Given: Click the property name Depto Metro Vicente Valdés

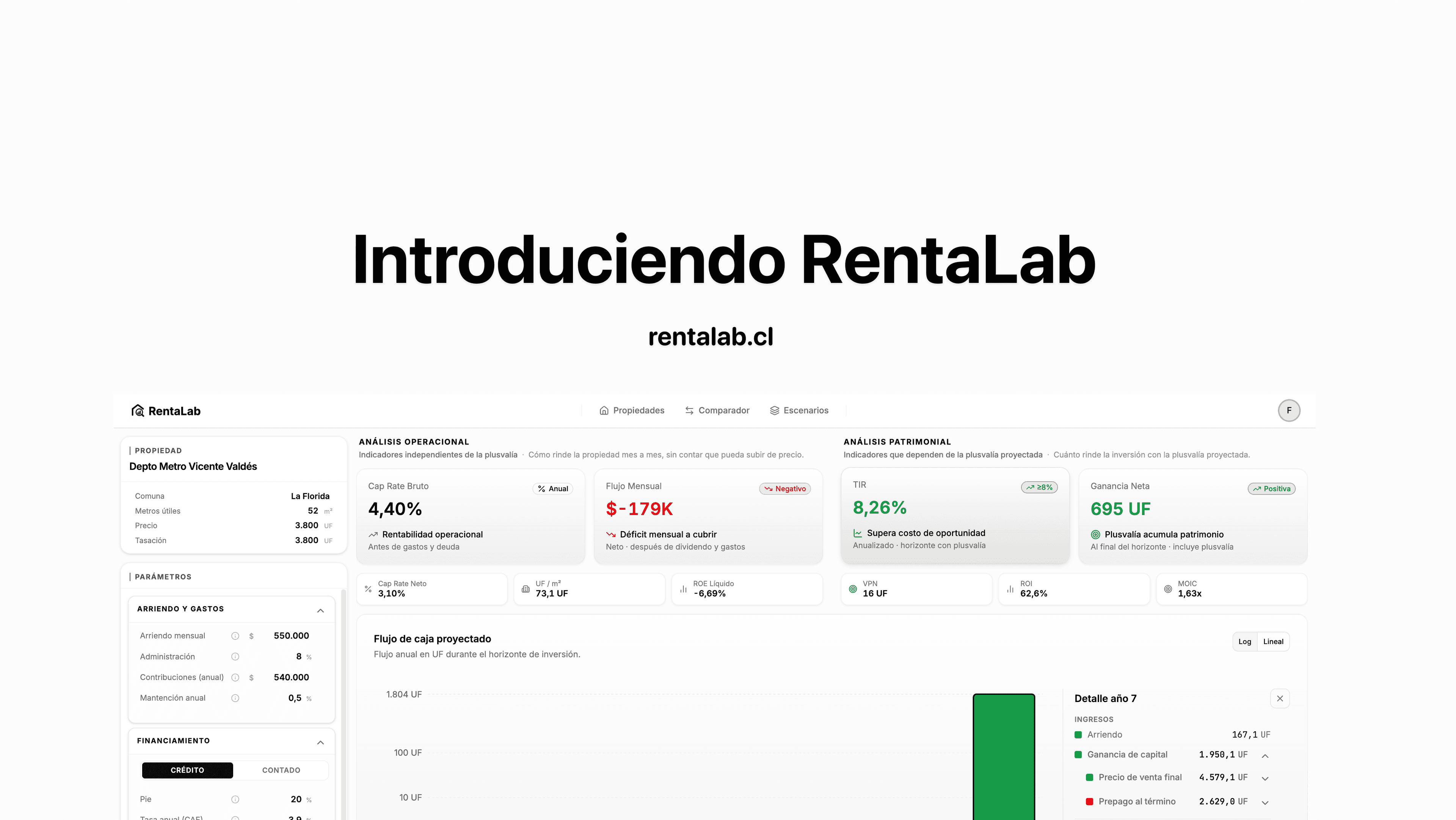Looking at the screenshot, I should pos(193,467).
